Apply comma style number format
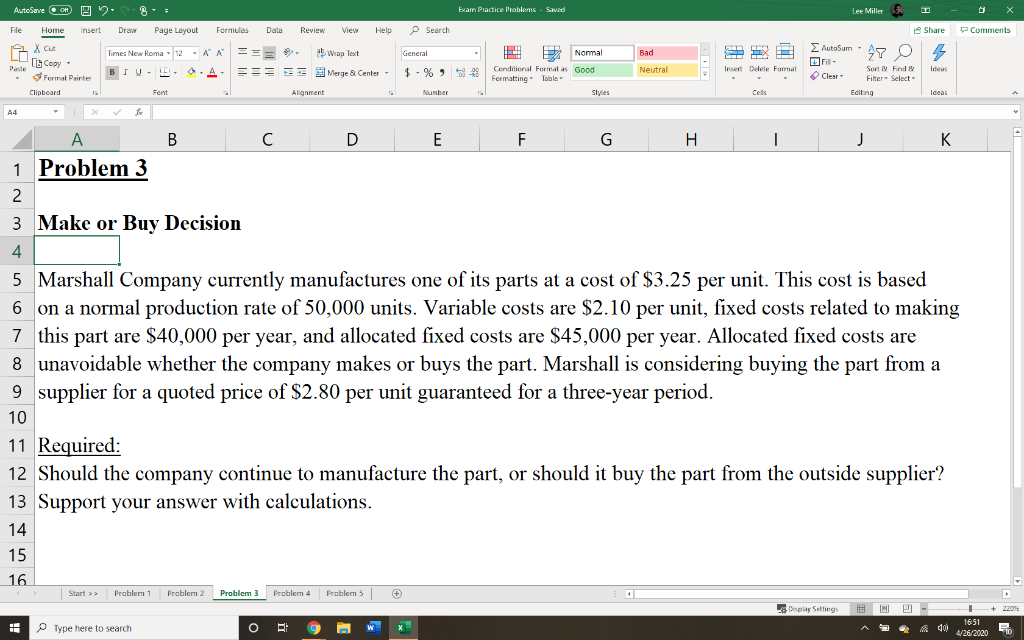Viewport: 1024px width, 640px height. coord(442,72)
